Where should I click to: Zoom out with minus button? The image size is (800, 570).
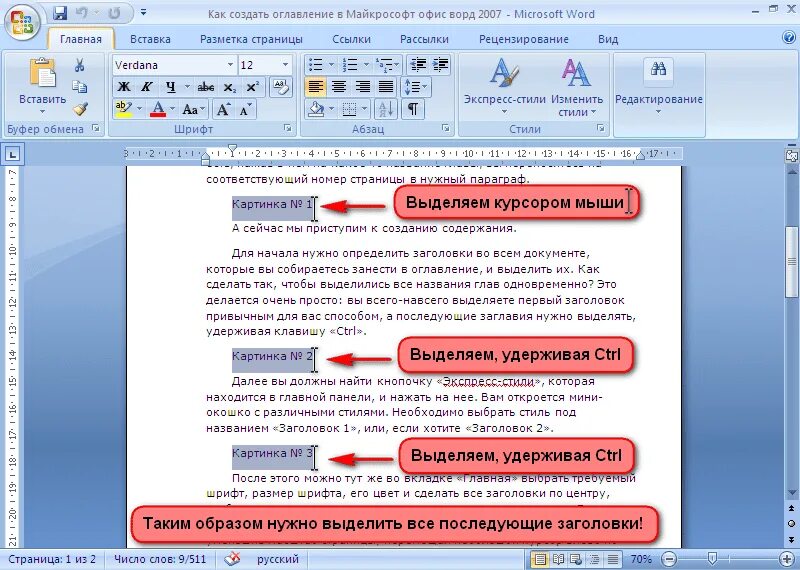(669, 559)
